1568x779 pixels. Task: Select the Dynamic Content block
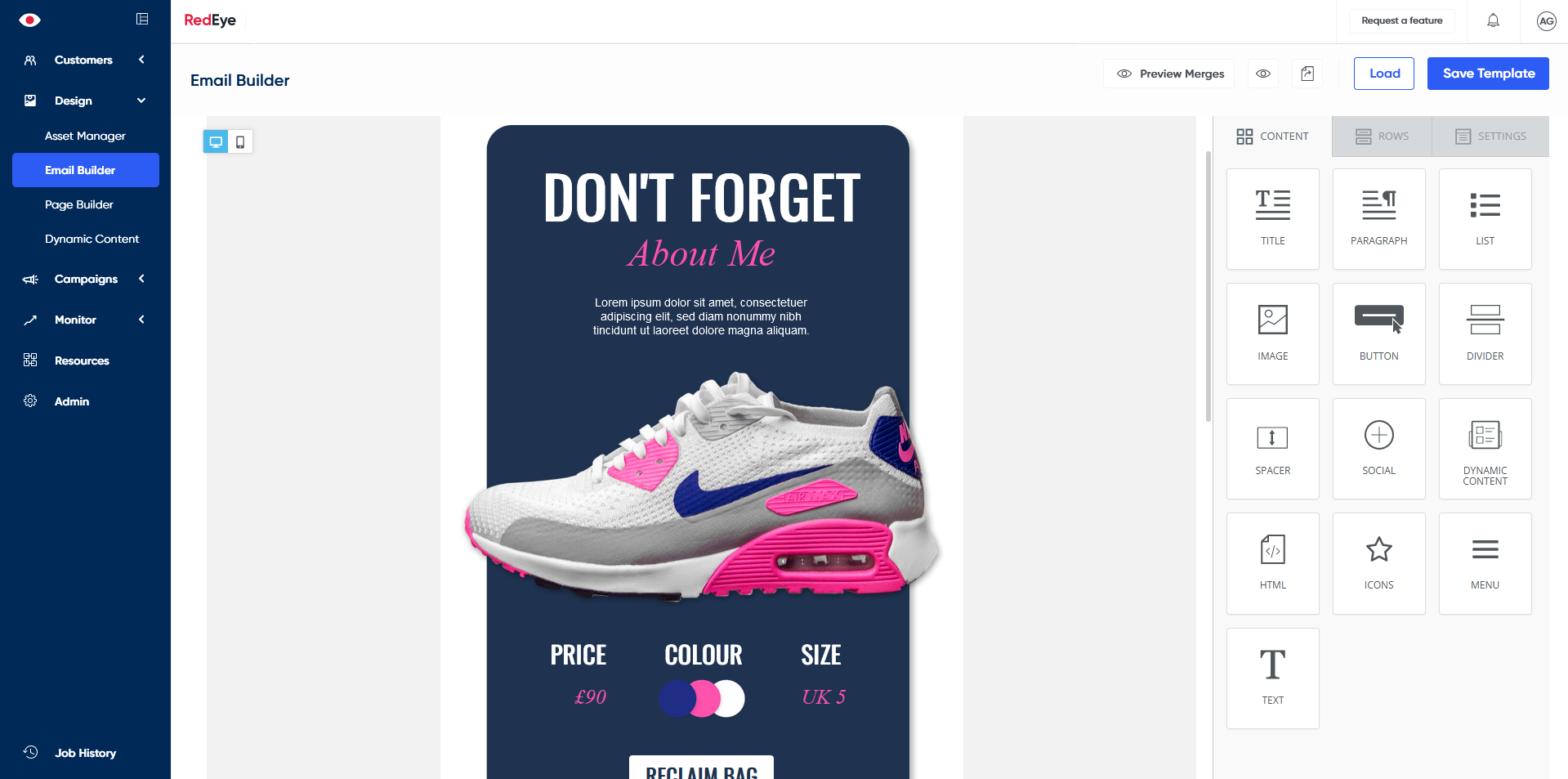(x=1485, y=449)
